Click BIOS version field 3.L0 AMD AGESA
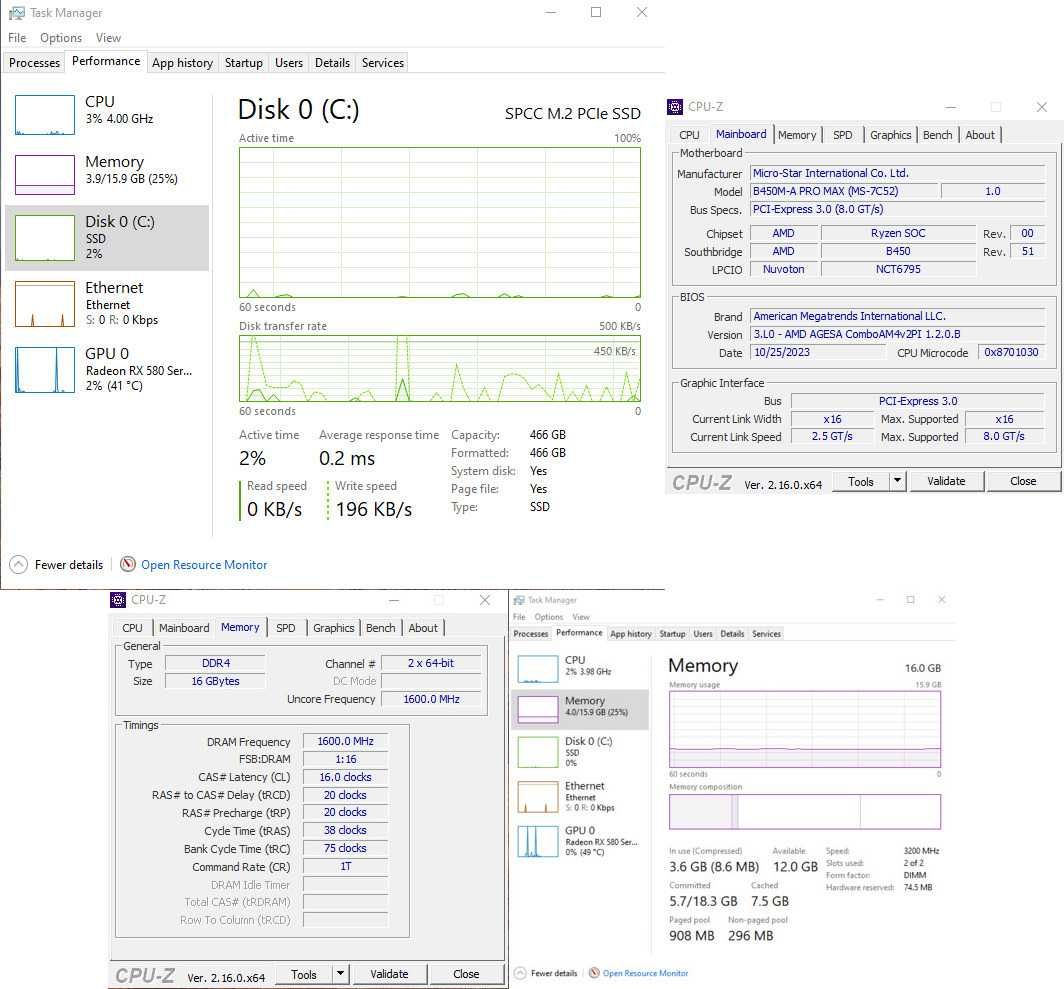This screenshot has width=1064, height=989. 897,334
